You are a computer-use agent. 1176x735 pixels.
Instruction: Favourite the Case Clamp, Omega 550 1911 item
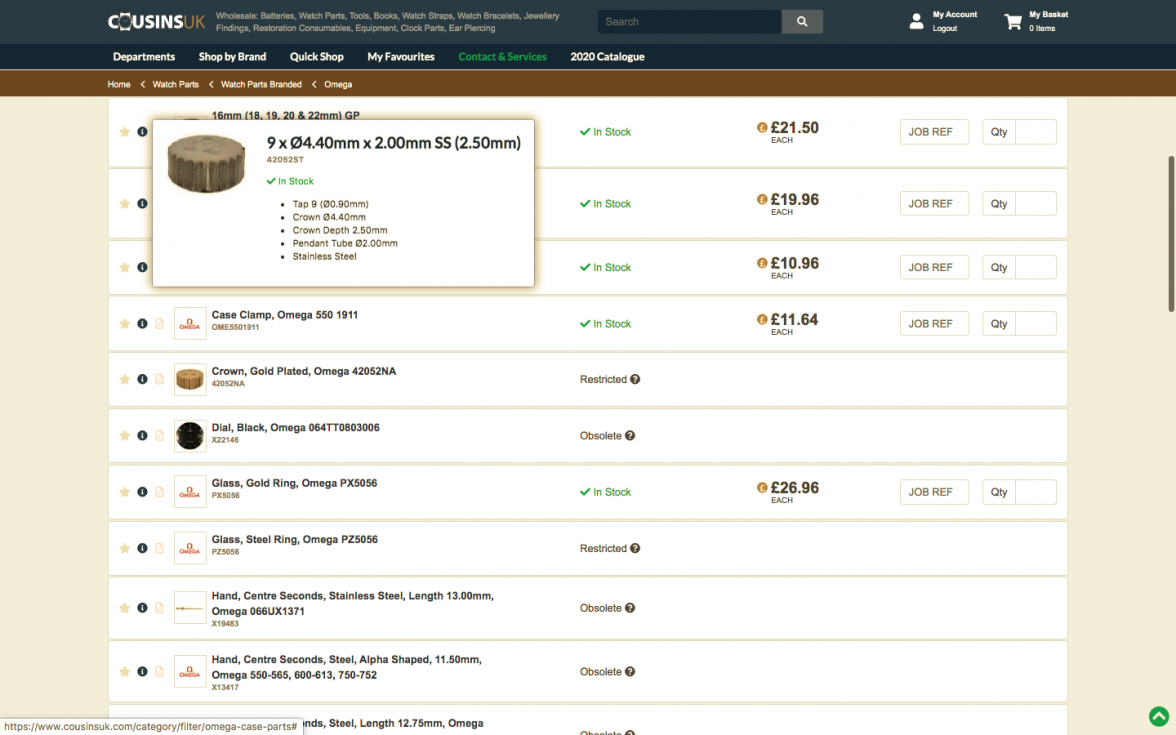click(x=124, y=323)
